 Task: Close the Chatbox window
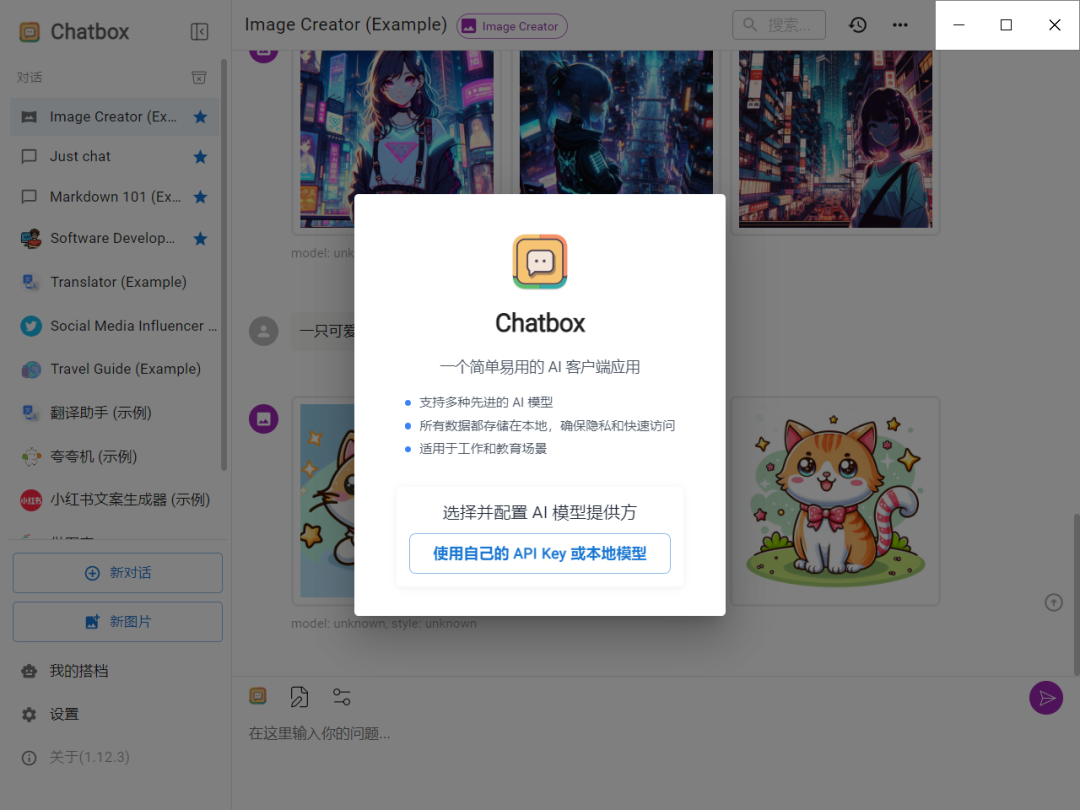click(x=1055, y=25)
